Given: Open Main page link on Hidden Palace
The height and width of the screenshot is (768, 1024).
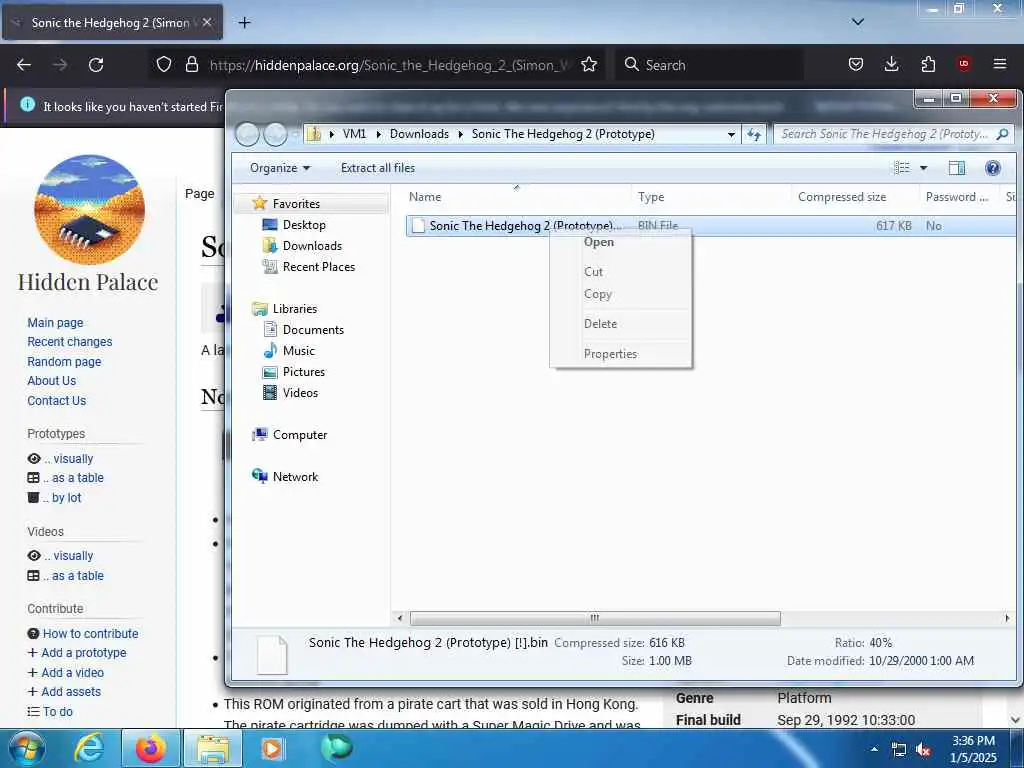Looking at the screenshot, I should pos(56,323).
